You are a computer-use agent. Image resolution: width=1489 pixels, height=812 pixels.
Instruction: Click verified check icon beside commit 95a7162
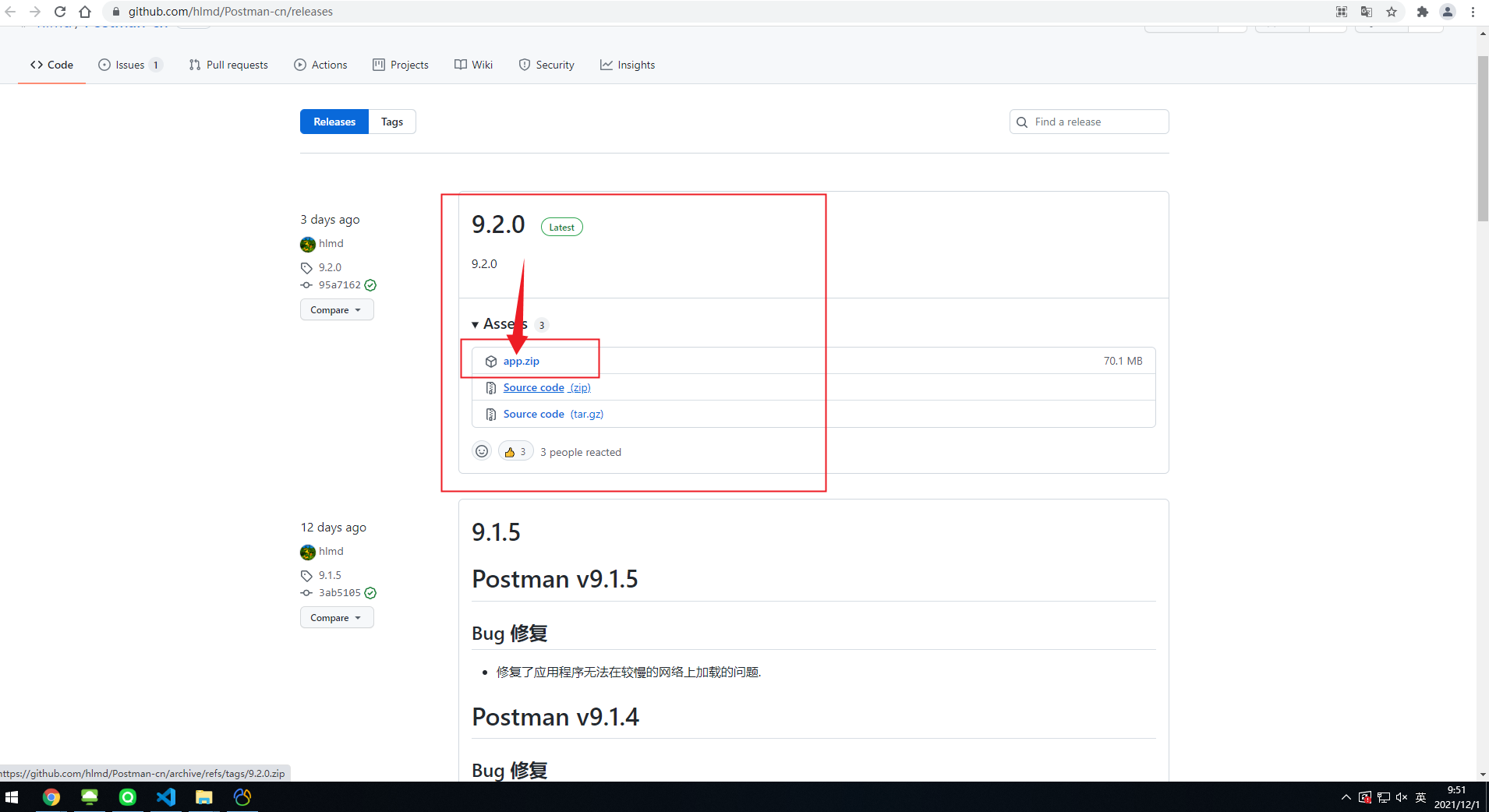pos(370,285)
